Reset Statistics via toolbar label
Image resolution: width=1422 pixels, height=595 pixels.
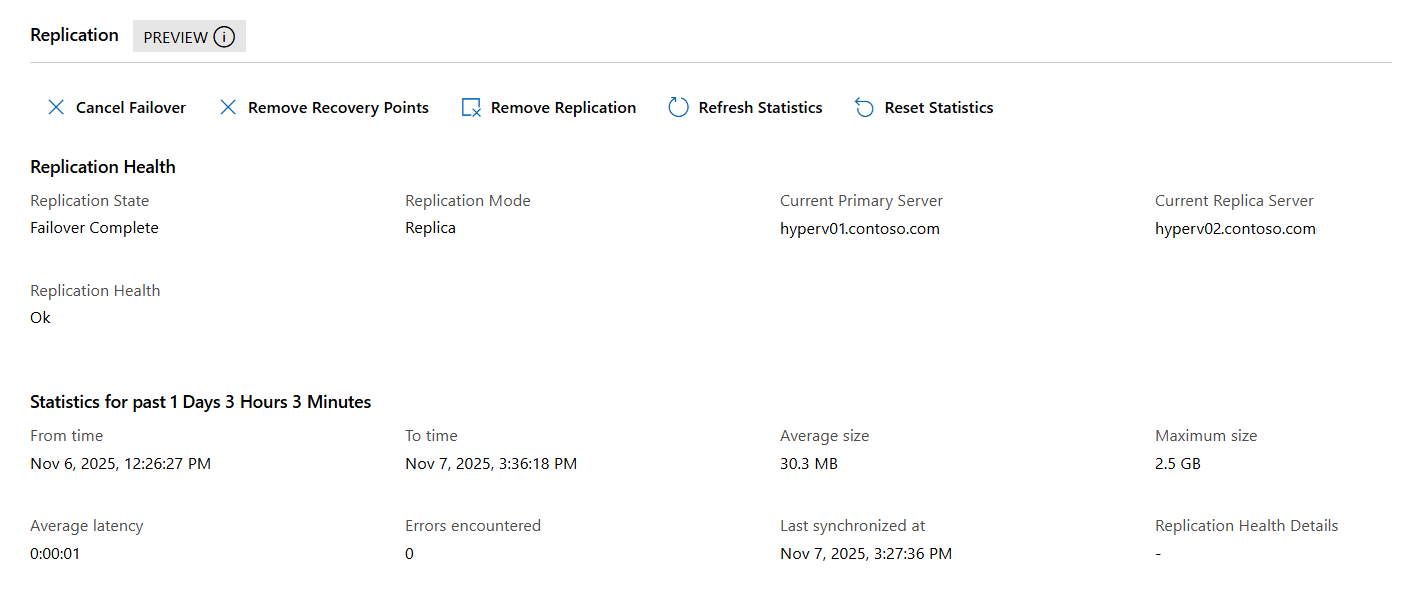point(939,107)
